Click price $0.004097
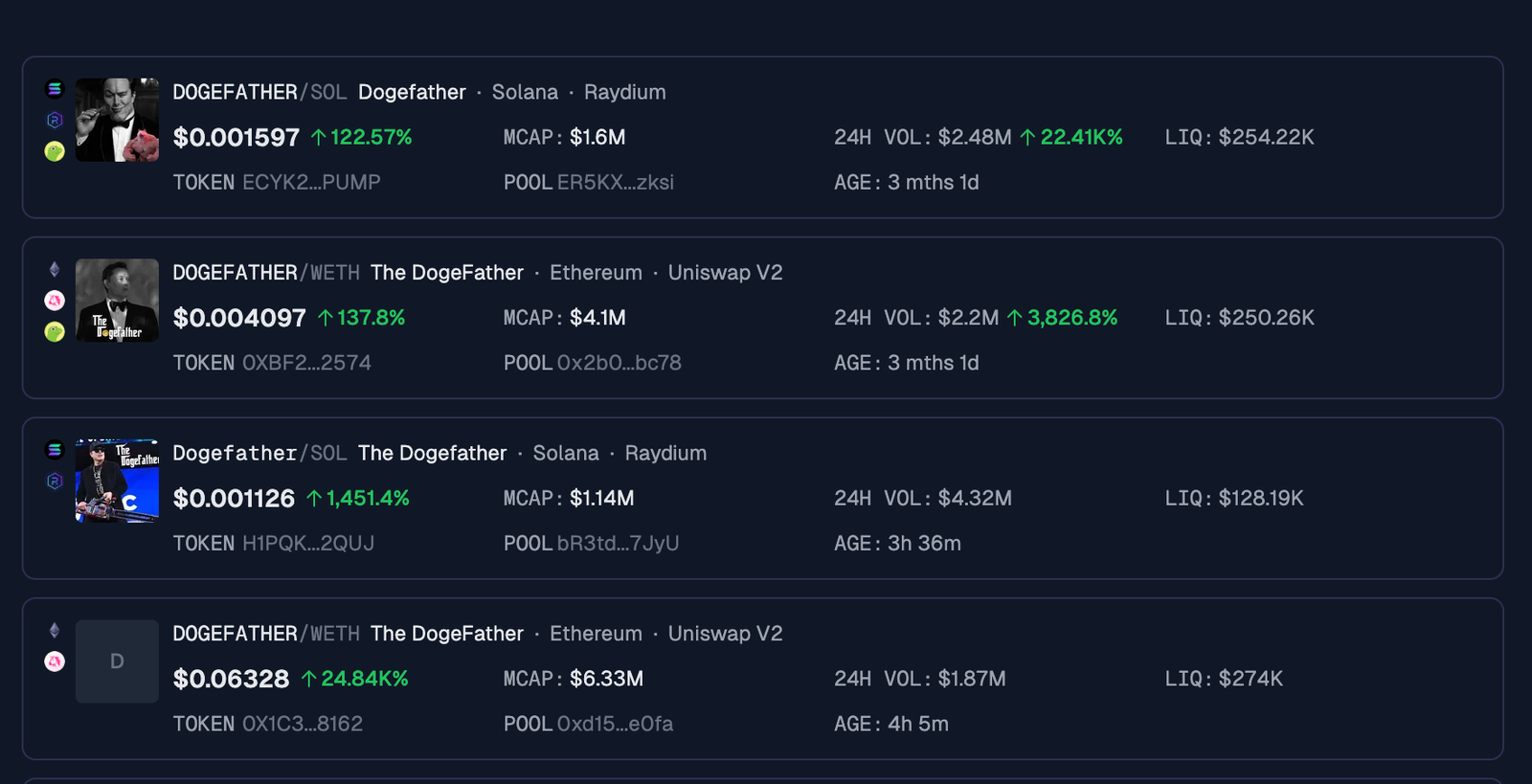The height and width of the screenshot is (784, 1532). pyautogui.click(x=239, y=318)
